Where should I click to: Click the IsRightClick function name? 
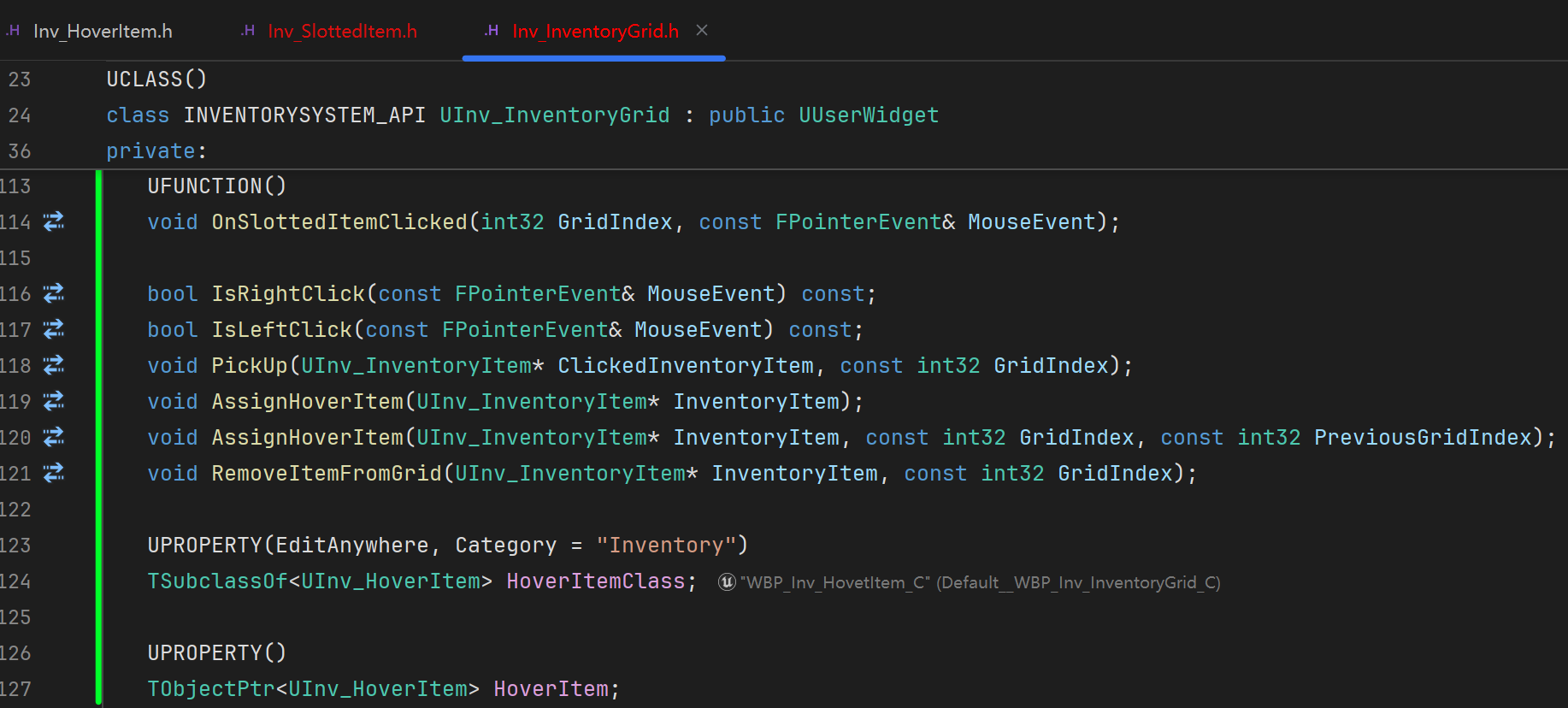coord(288,294)
